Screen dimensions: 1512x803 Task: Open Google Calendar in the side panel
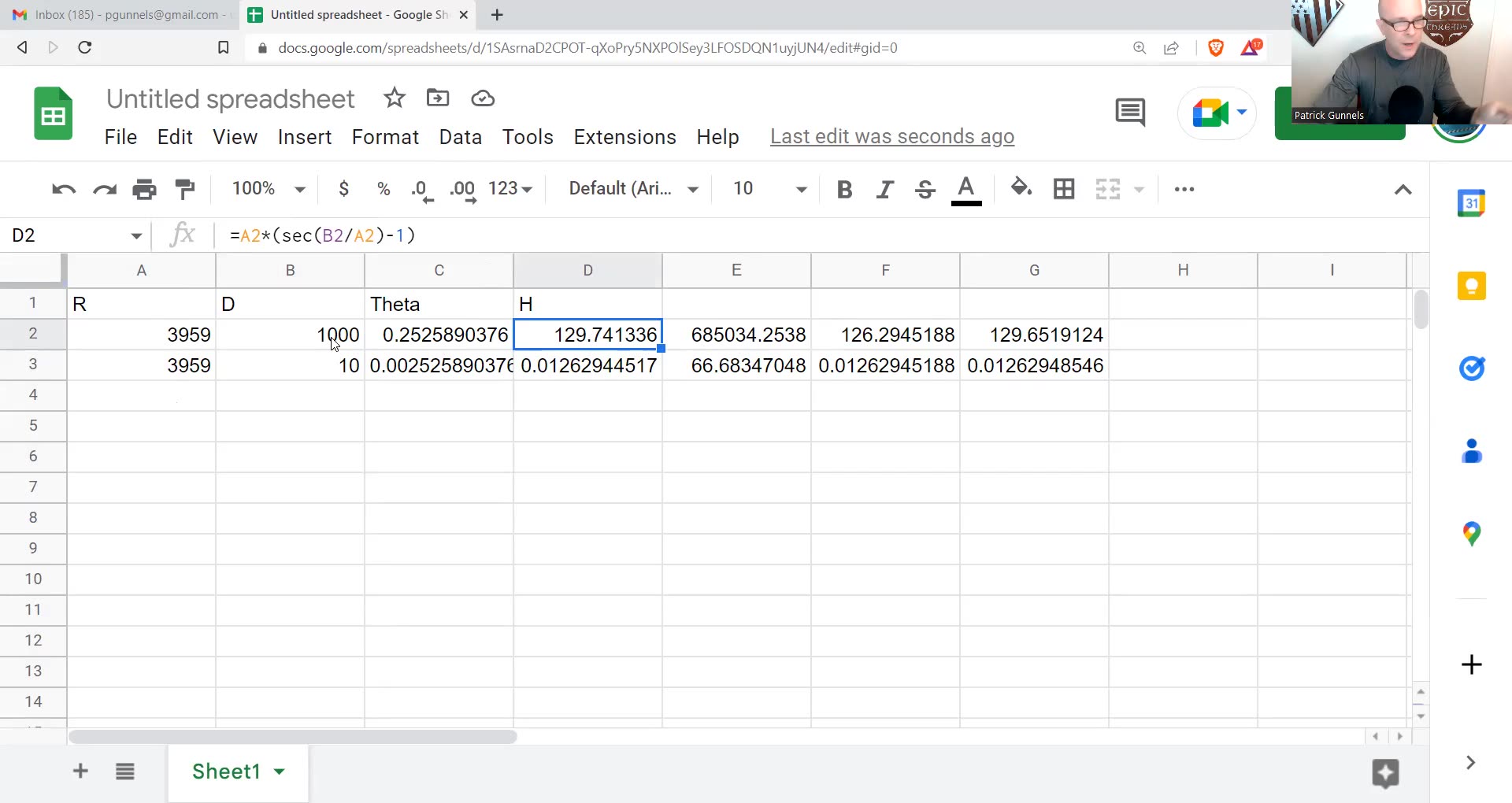[1471, 203]
